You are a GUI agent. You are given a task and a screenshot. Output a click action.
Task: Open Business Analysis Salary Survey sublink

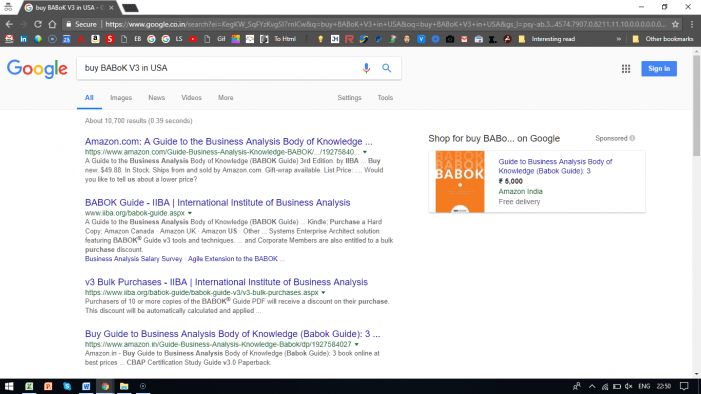click(133, 259)
